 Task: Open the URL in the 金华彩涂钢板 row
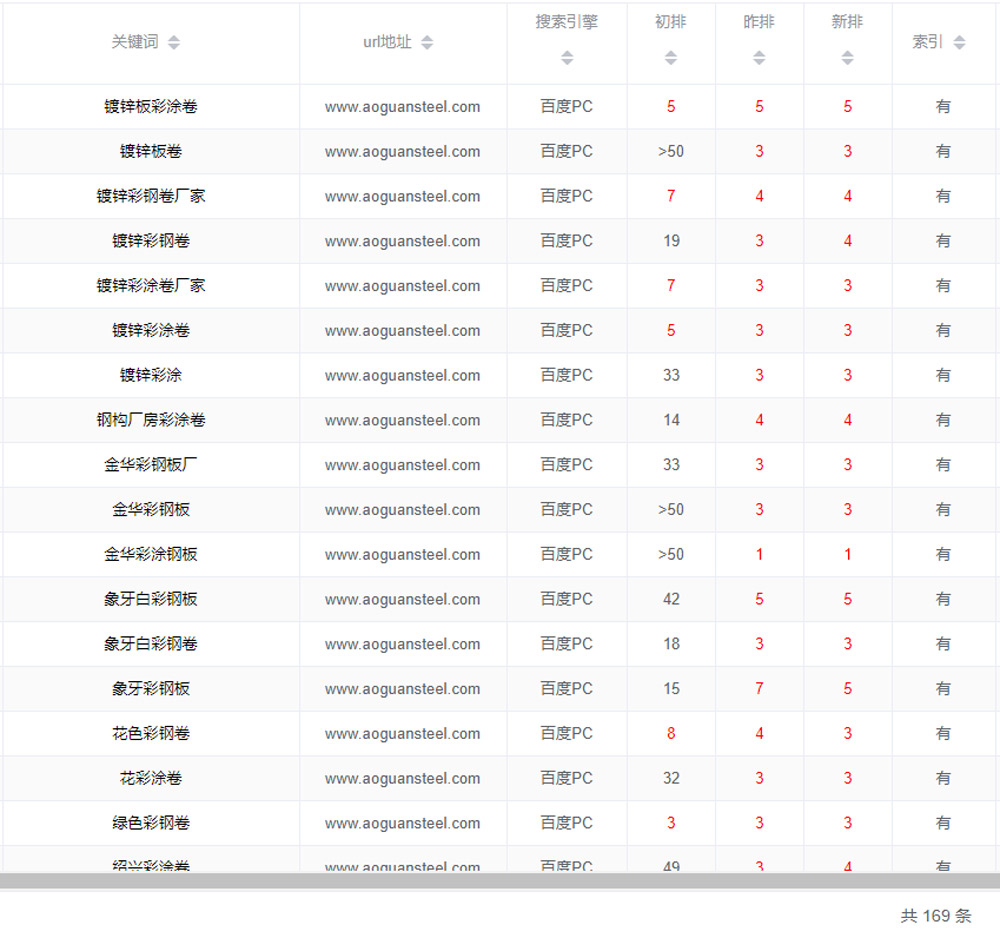tap(402, 555)
